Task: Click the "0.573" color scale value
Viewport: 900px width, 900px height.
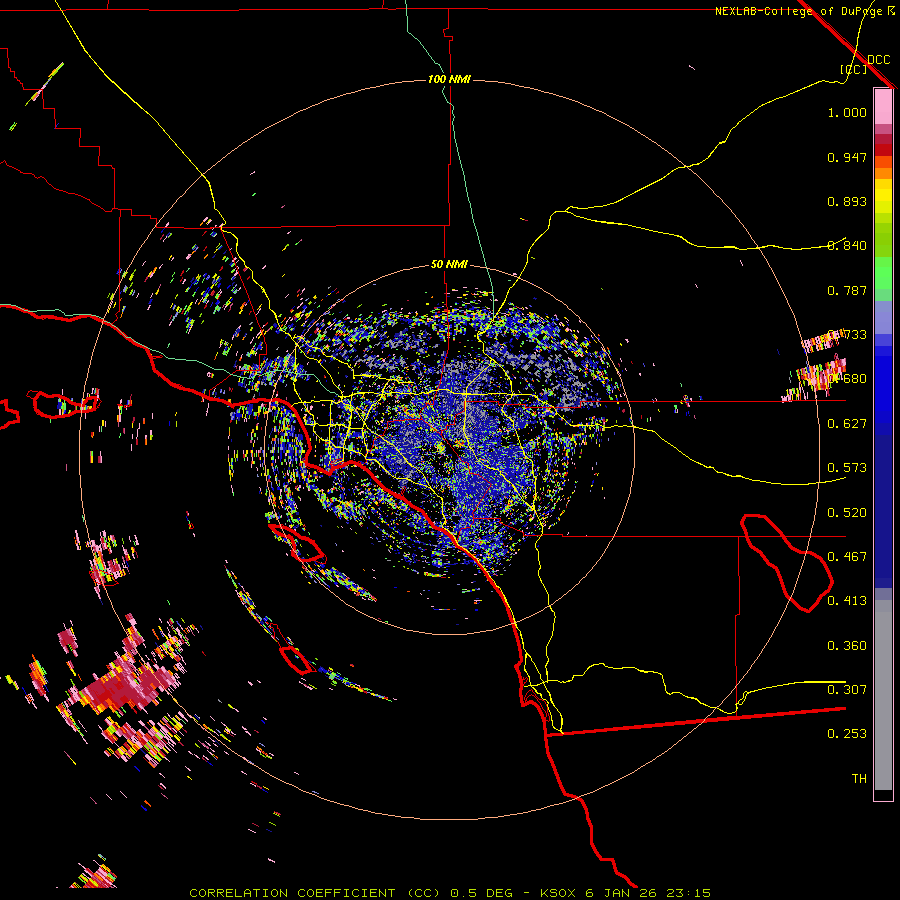Action: (x=847, y=468)
